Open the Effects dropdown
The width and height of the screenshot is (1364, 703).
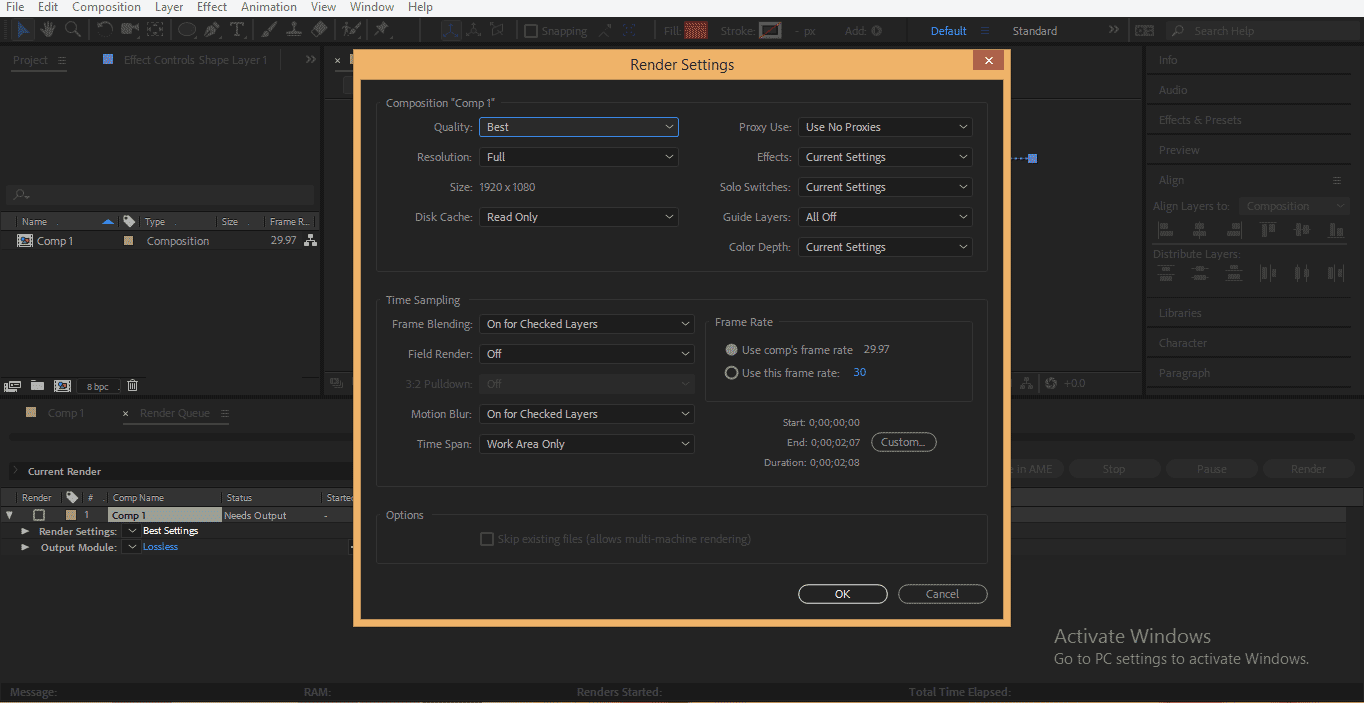tap(885, 157)
